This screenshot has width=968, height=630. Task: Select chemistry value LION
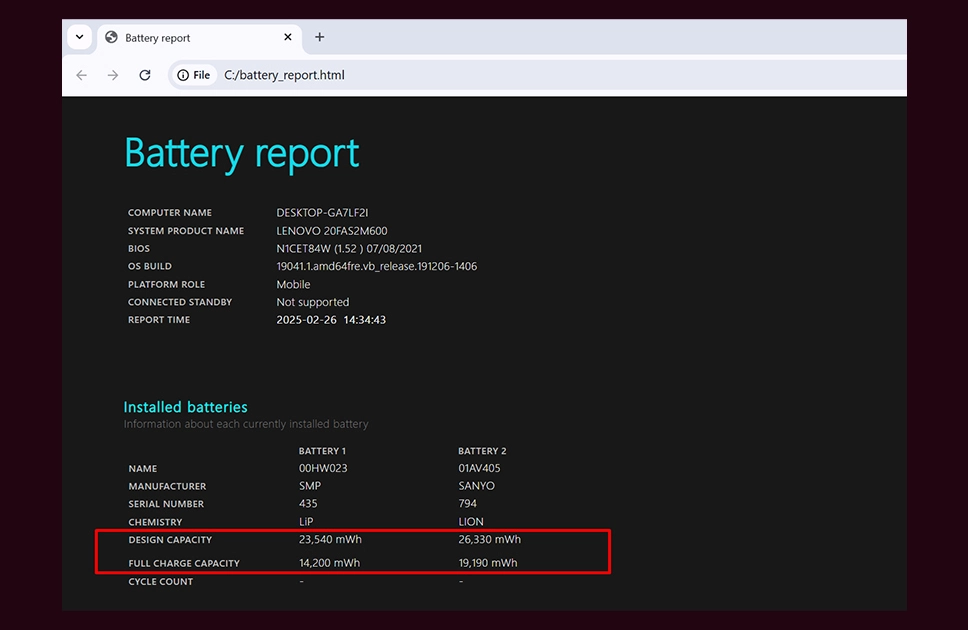coord(471,522)
